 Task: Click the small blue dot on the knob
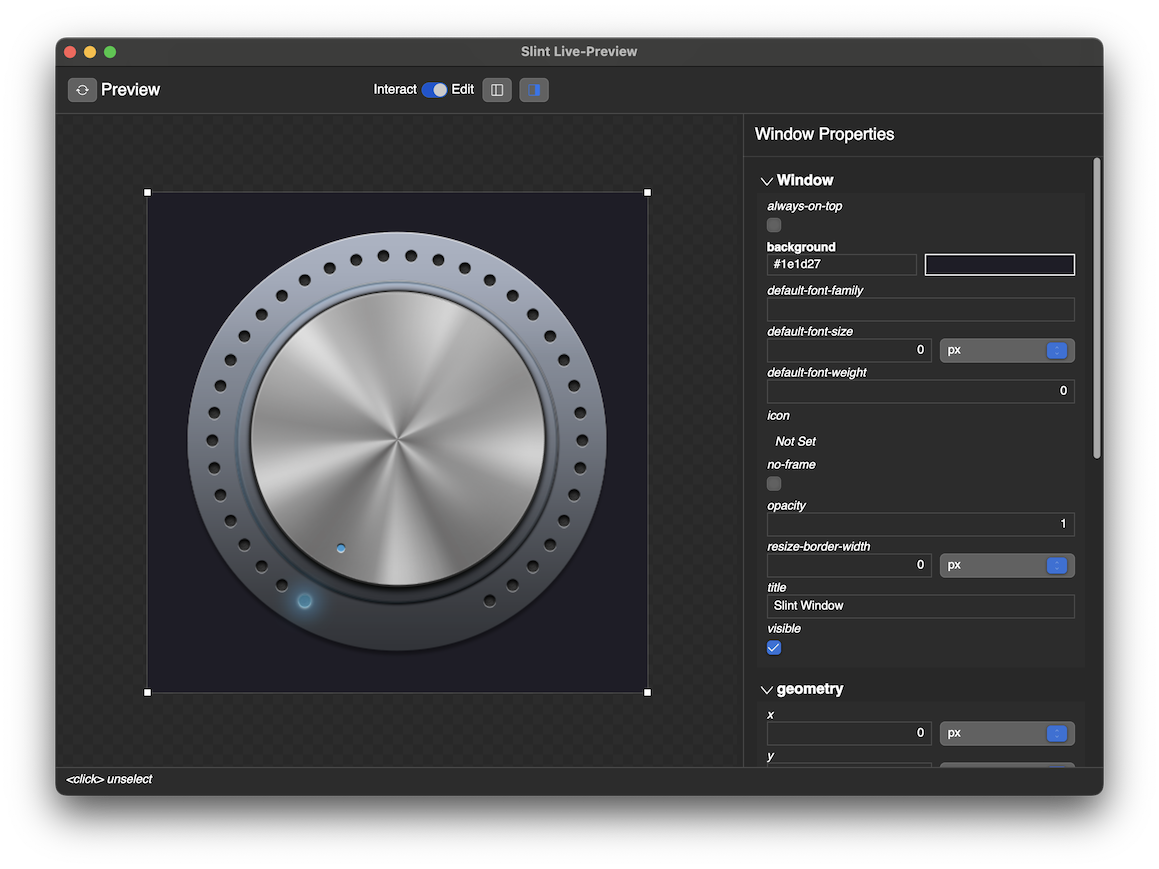pyautogui.click(x=341, y=548)
